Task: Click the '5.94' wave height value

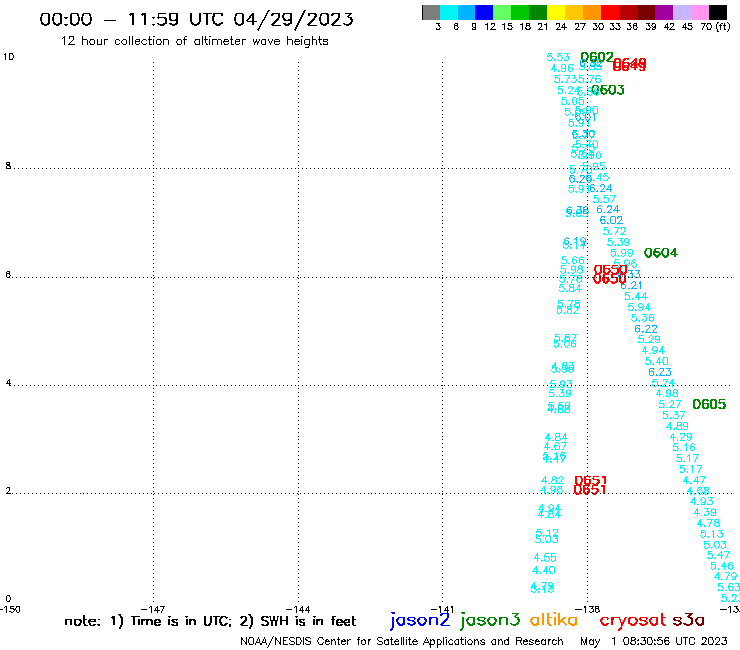Action: [x=639, y=307]
